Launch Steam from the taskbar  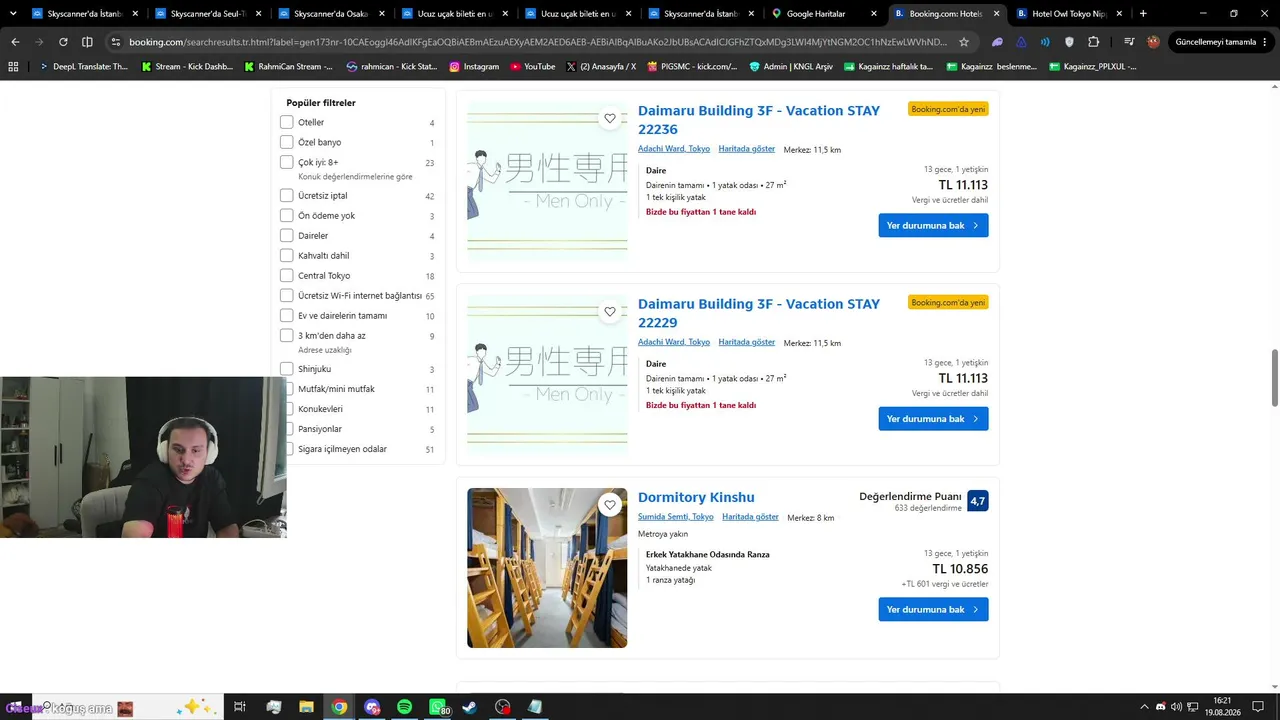469,707
